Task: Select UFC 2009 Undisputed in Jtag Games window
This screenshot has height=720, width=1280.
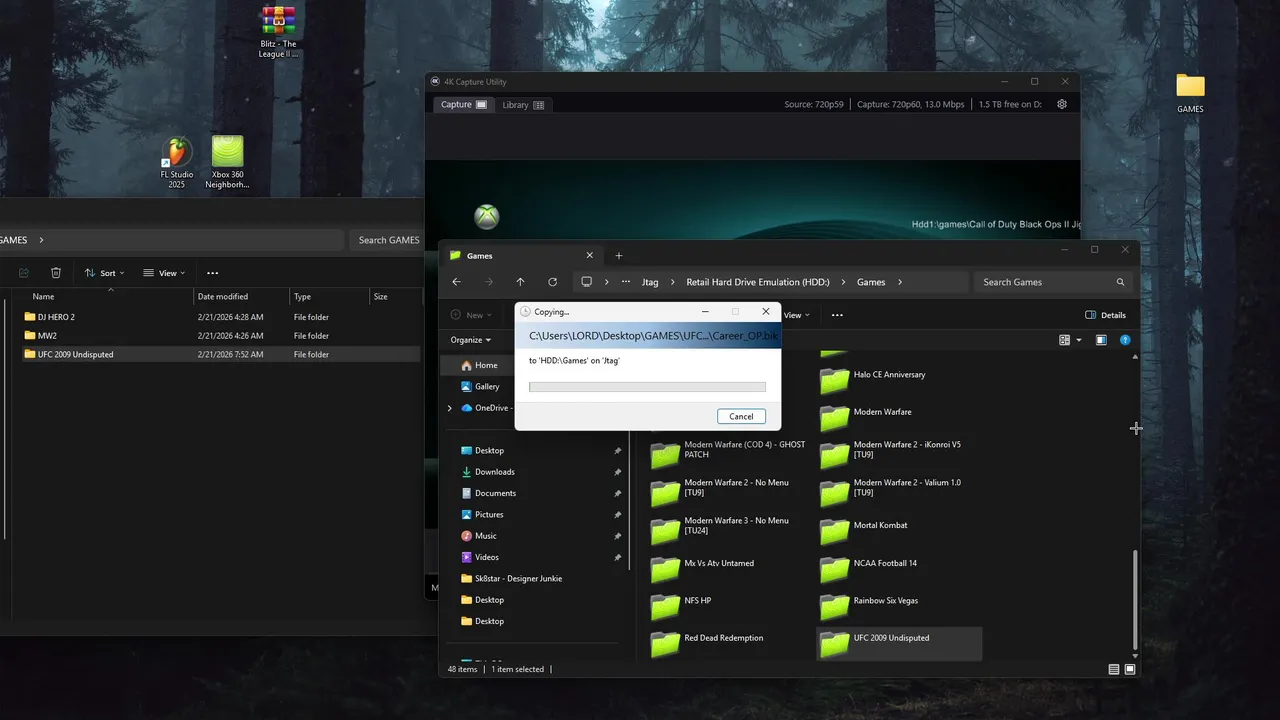Action: (x=898, y=643)
